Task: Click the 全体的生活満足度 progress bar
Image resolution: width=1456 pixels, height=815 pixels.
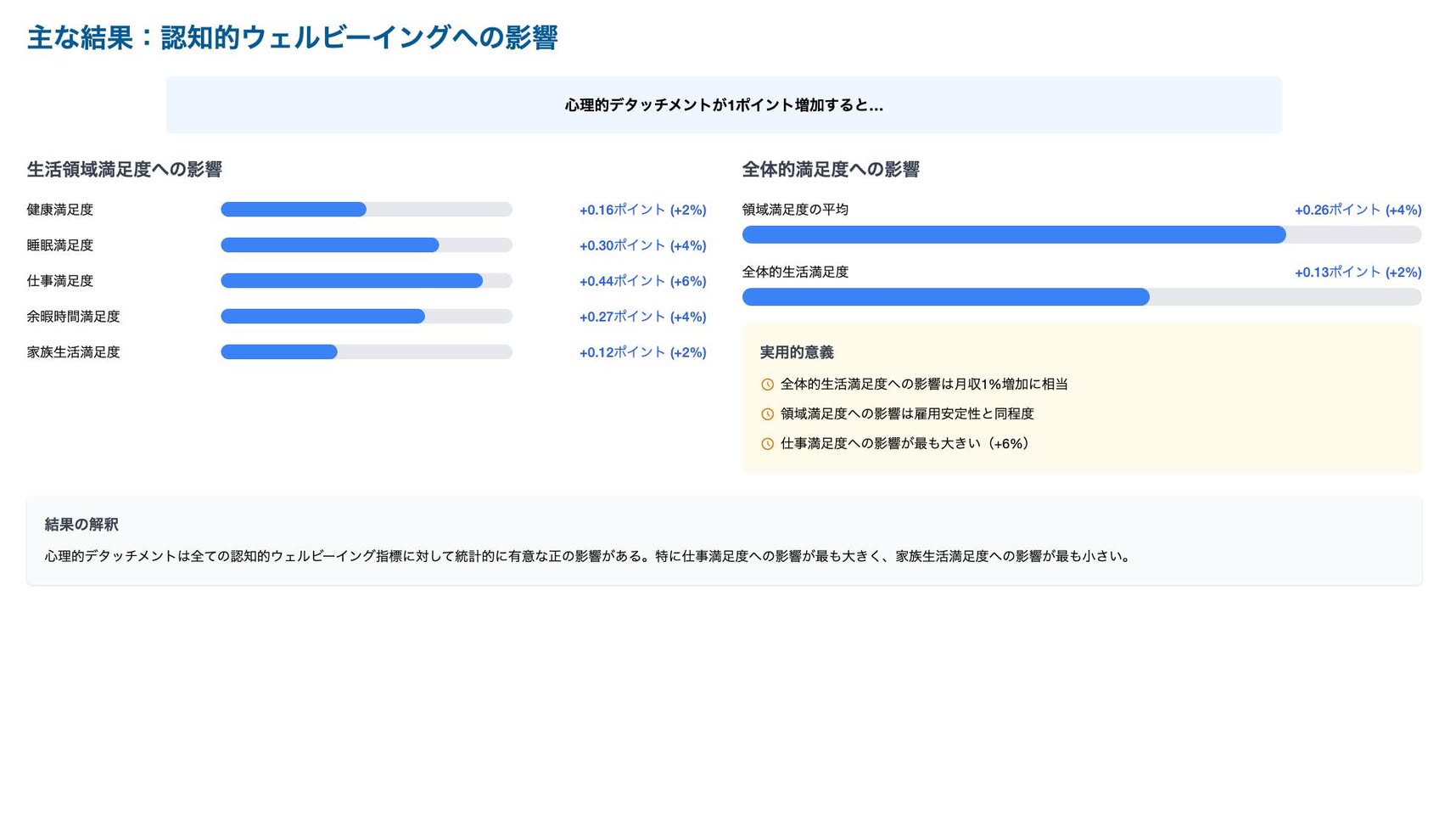Action: 1082,297
